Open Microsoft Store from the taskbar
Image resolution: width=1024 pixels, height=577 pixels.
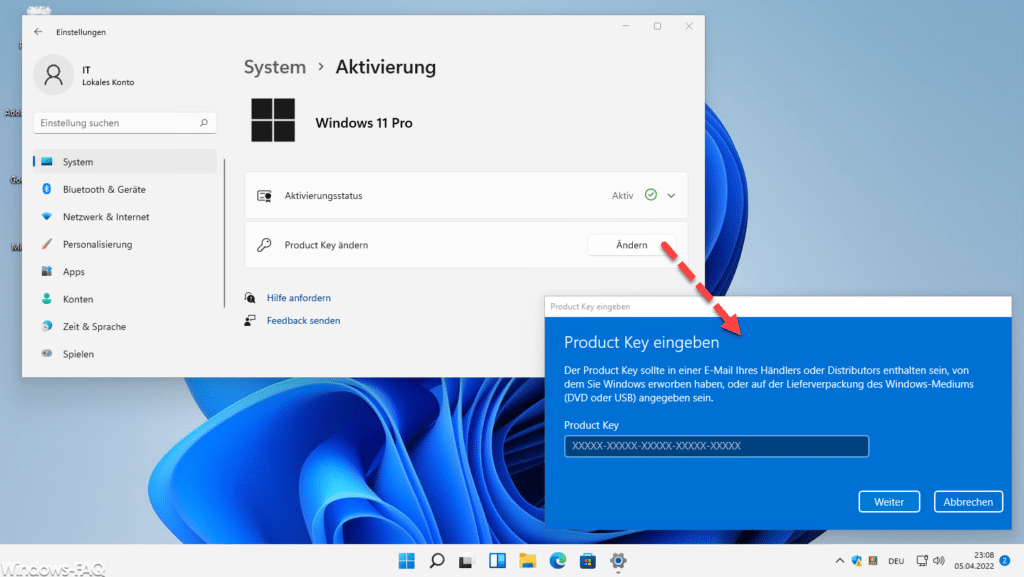point(588,561)
